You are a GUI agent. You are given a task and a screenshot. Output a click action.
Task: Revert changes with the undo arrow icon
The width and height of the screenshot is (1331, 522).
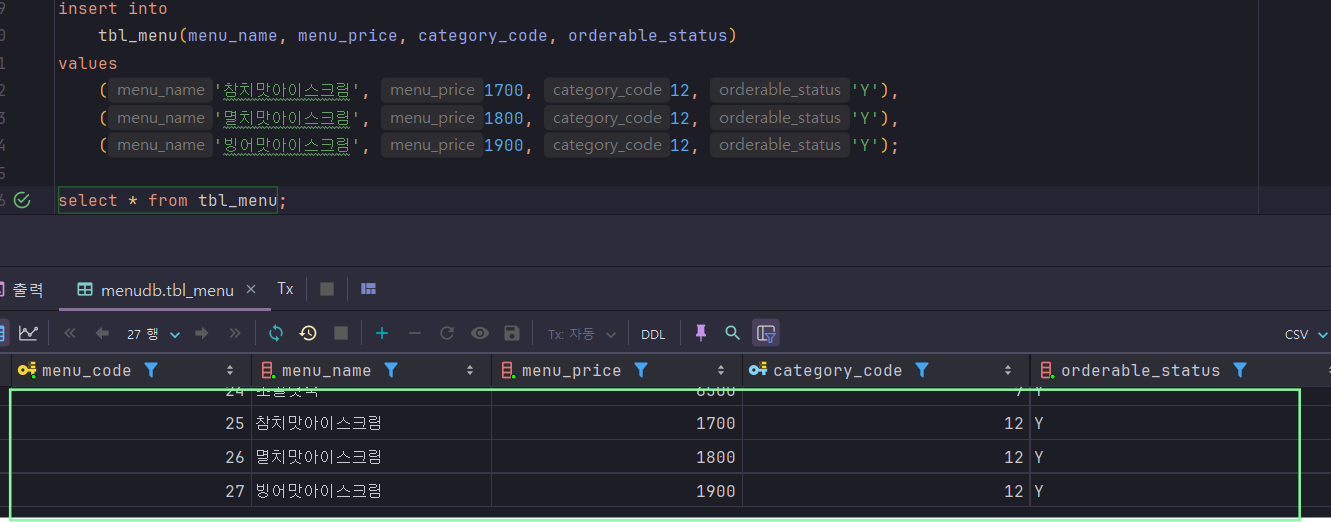447,333
